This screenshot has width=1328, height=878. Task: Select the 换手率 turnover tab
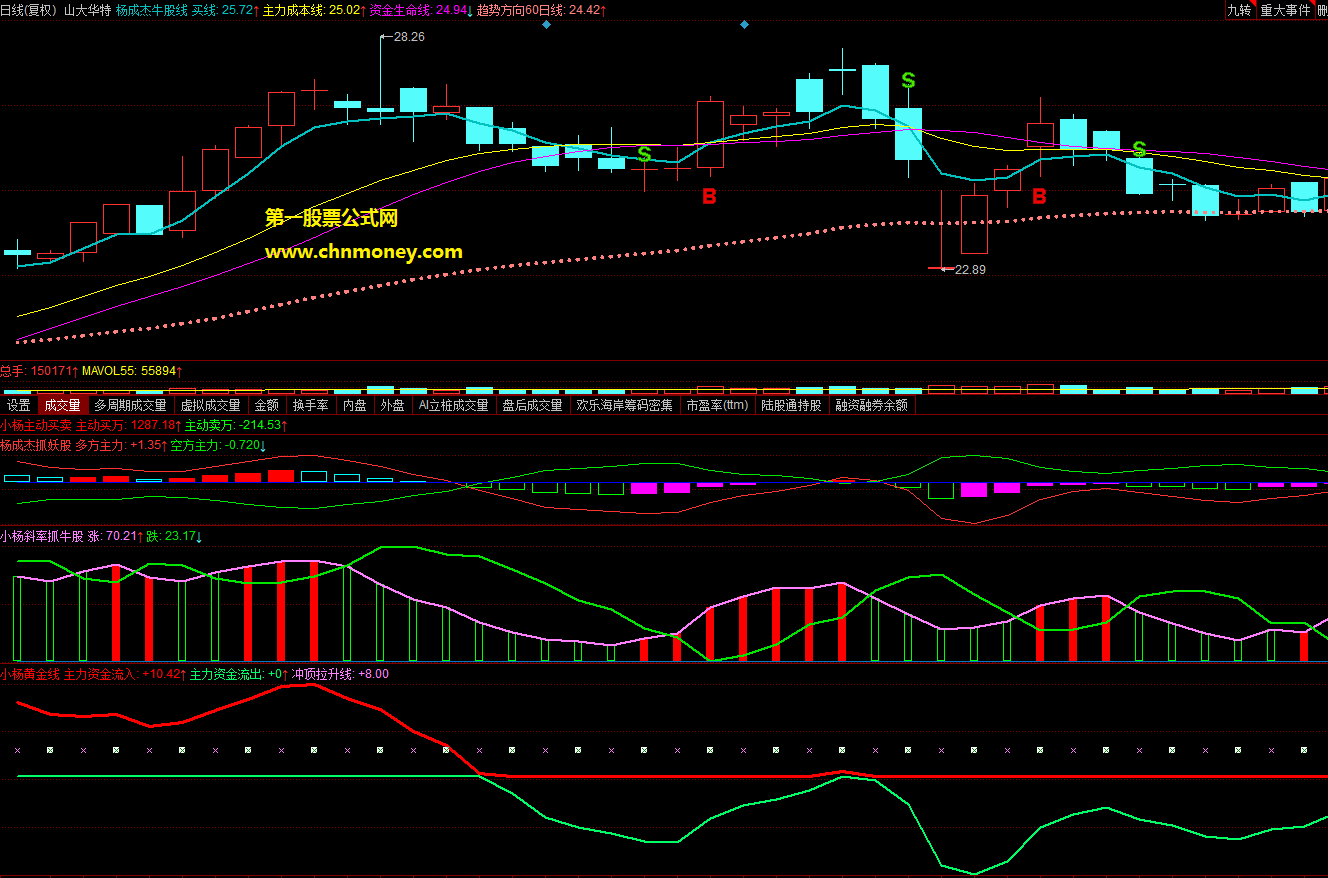(310, 405)
